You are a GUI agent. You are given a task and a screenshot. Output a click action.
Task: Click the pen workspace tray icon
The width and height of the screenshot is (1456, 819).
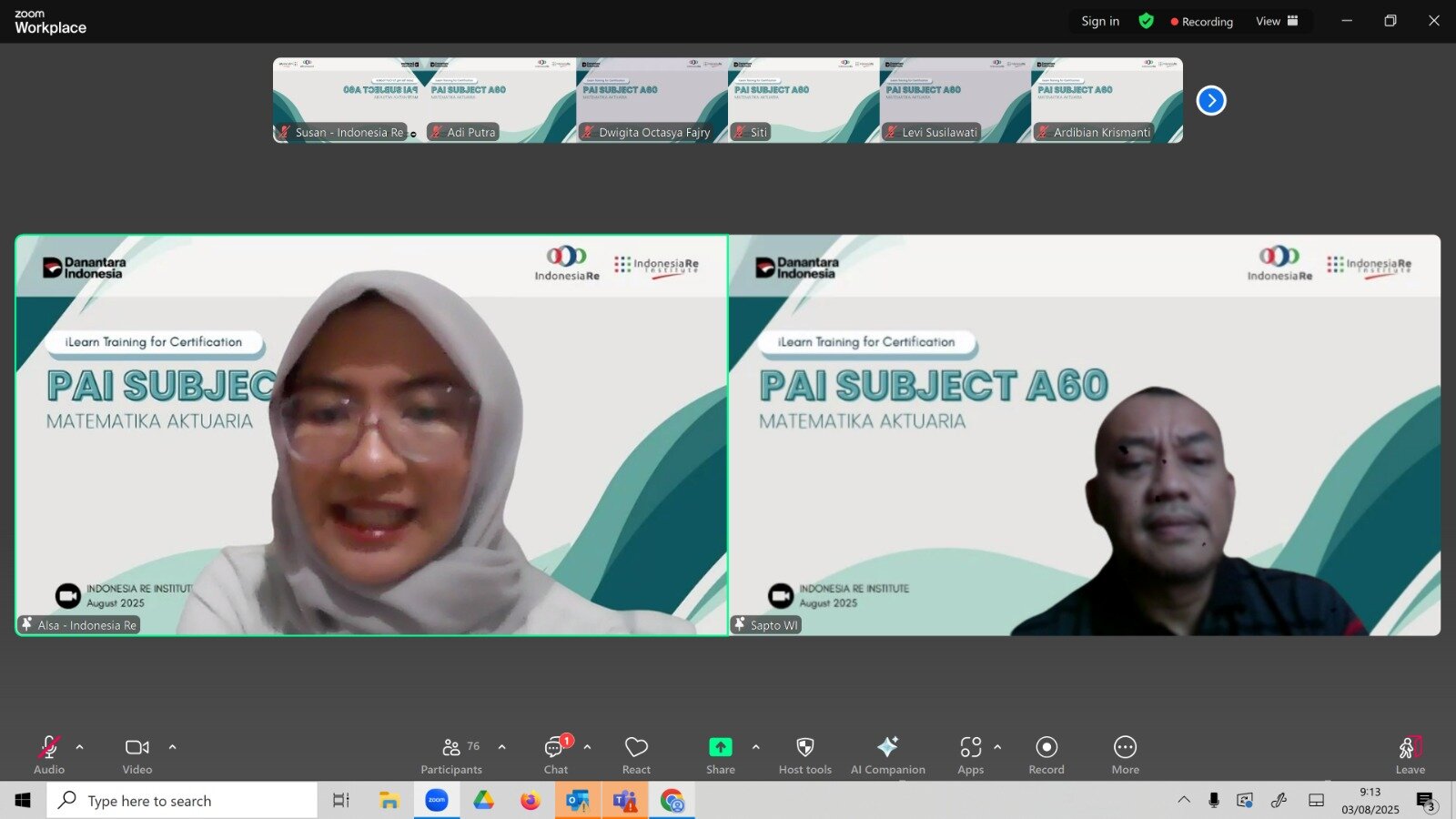coord(1279,801)
